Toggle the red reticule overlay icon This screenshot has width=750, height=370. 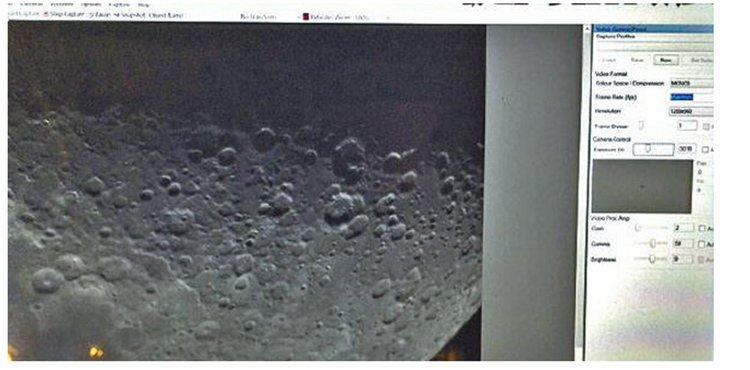[306, 17]
